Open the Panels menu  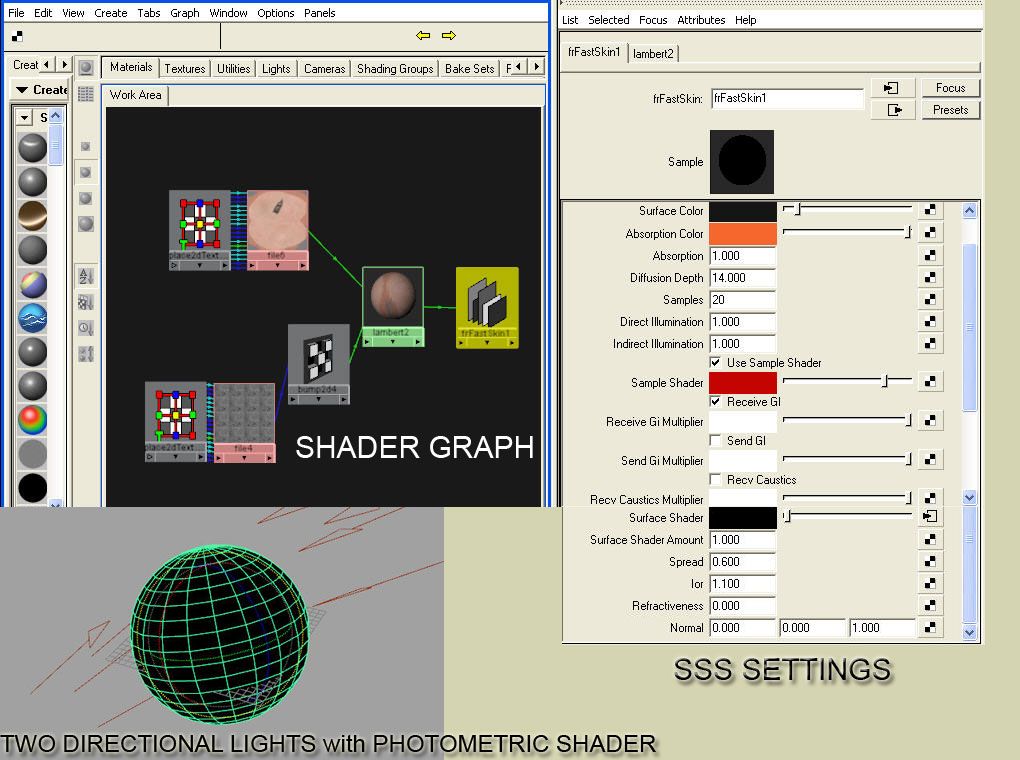[x=319, y=13]
